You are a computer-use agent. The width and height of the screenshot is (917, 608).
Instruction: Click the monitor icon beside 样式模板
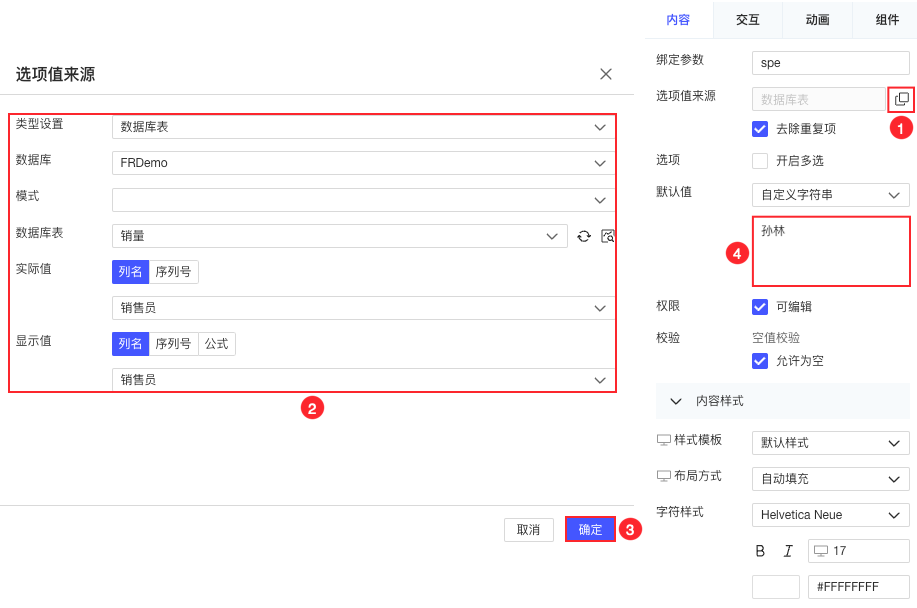pos(663,440)
